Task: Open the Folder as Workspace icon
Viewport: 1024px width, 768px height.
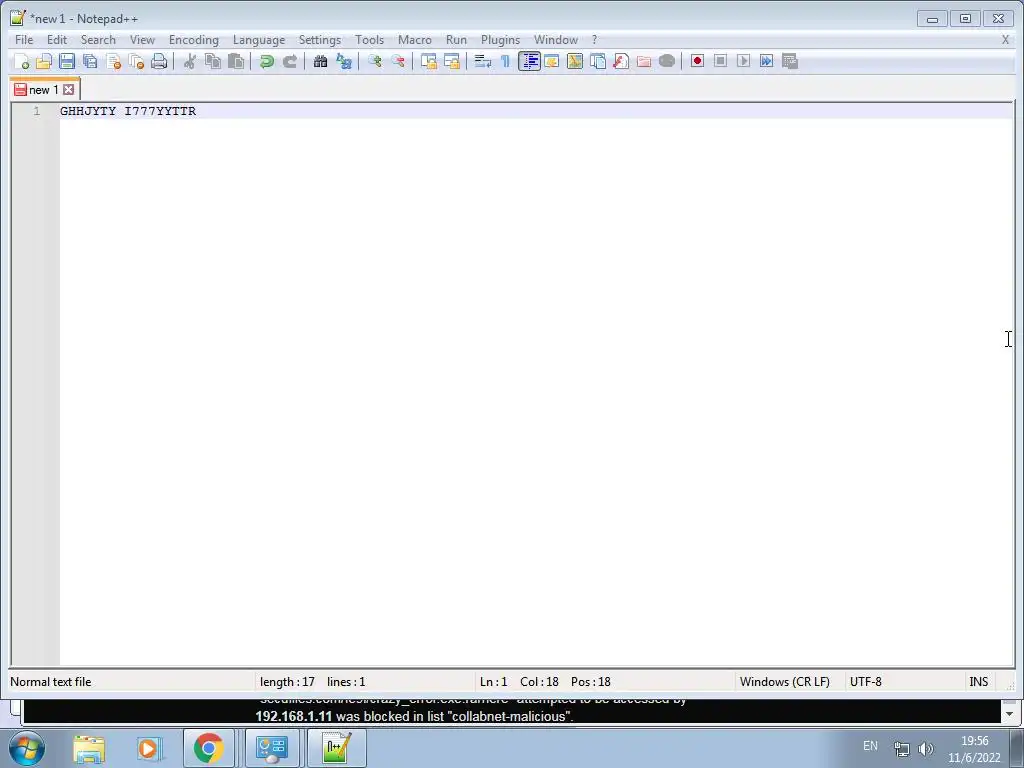Action: 644,61
